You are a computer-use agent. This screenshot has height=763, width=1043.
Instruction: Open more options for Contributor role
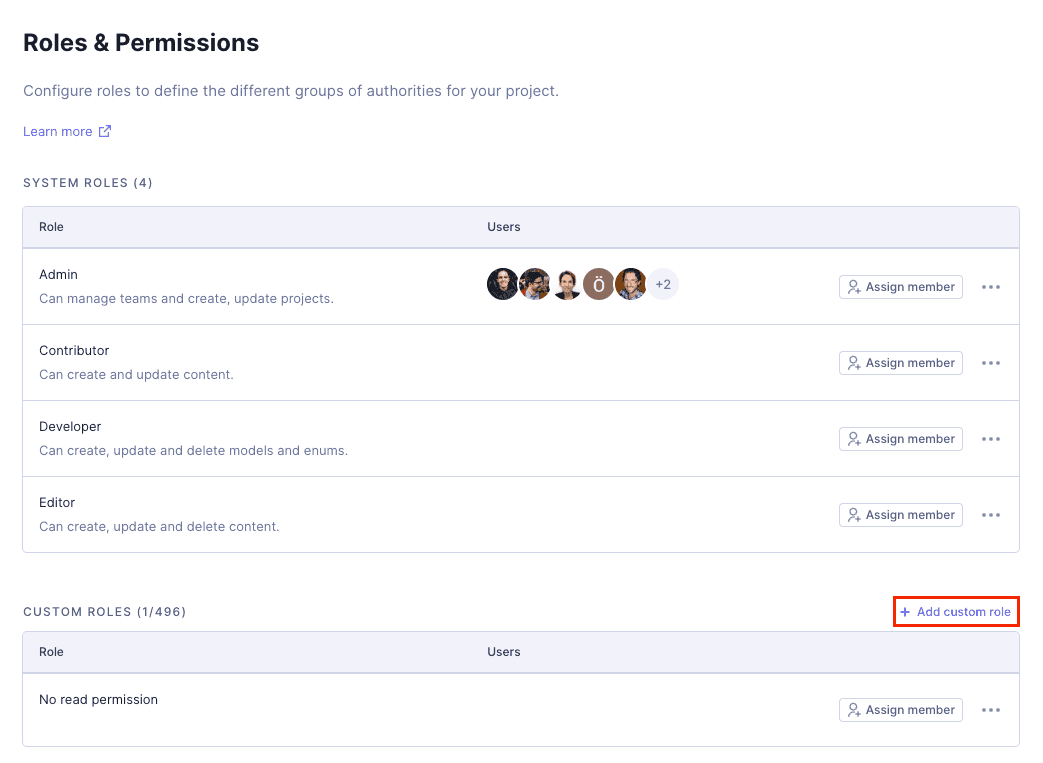click(x=991, y=363)
